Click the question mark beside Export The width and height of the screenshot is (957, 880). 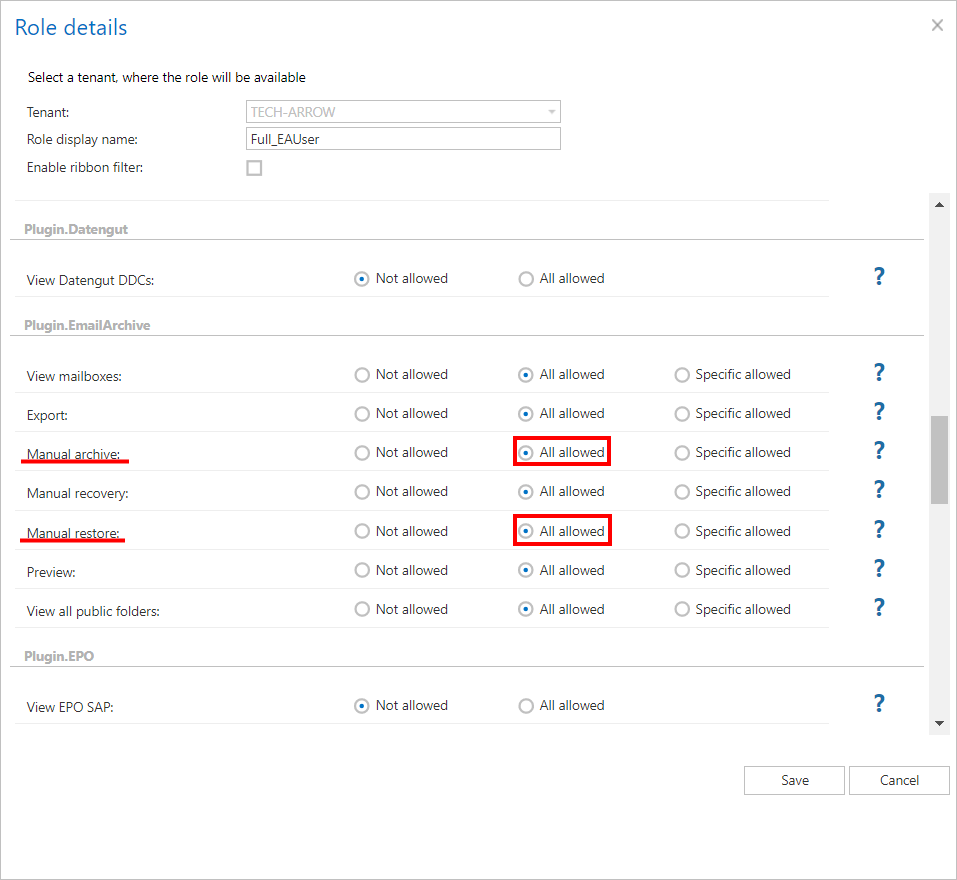pos(879,412)
